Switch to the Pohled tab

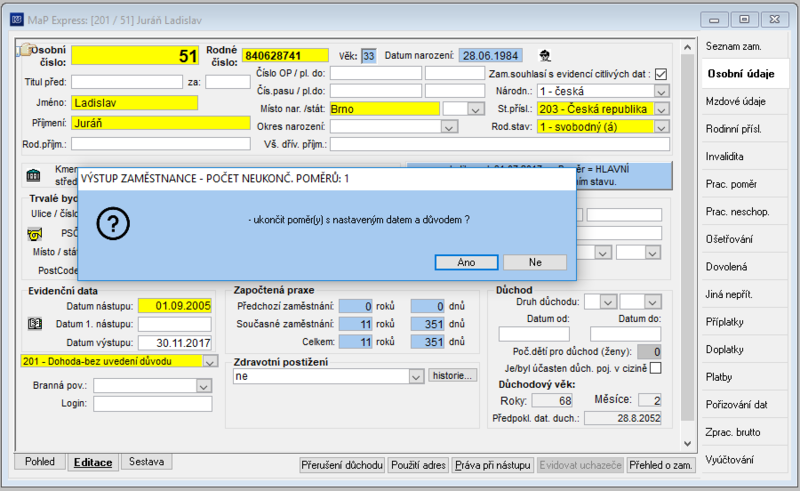[x=40, y=461]
